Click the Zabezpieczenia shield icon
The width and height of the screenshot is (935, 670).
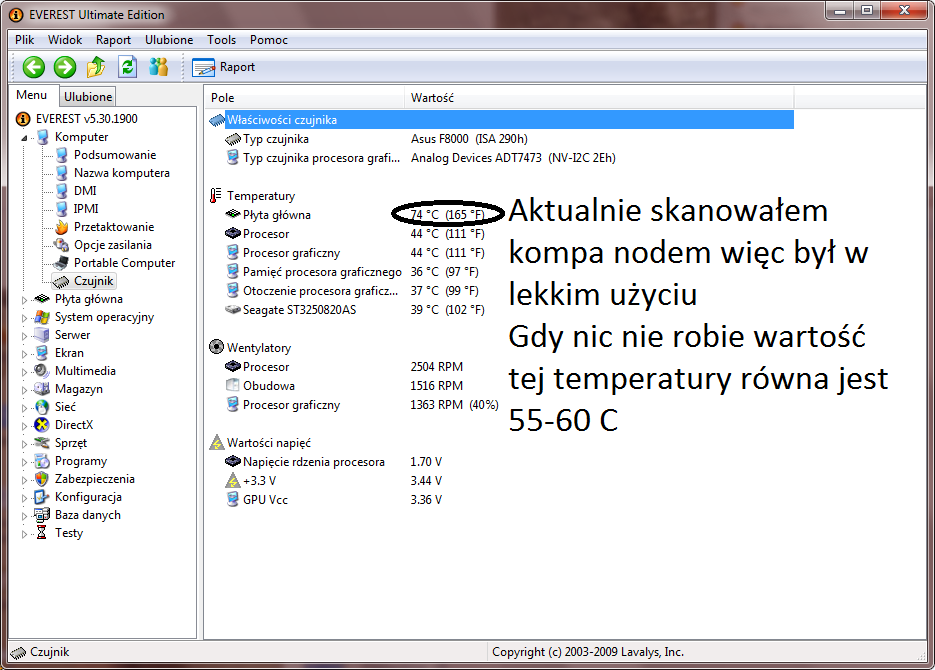[42, 479]
